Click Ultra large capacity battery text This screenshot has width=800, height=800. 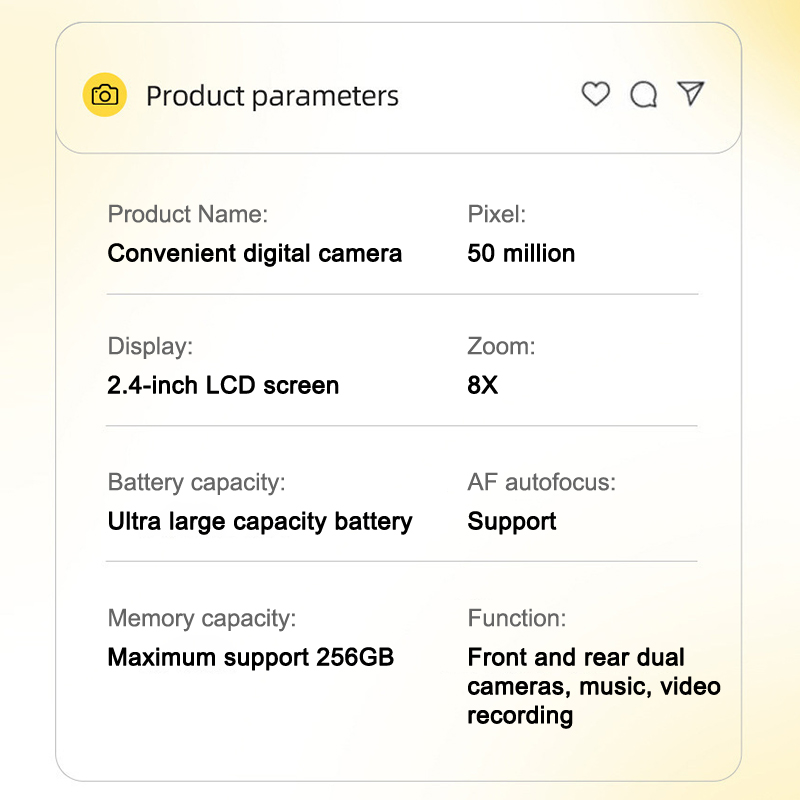(x=260, y=521)
